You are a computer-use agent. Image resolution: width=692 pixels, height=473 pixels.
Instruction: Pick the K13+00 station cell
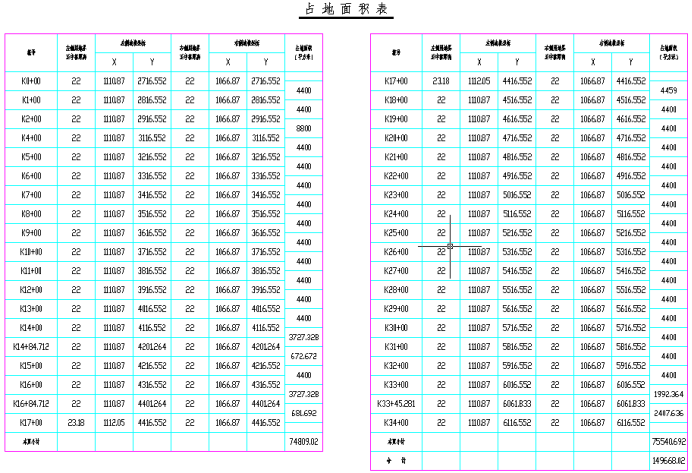(x=31, y=309)
